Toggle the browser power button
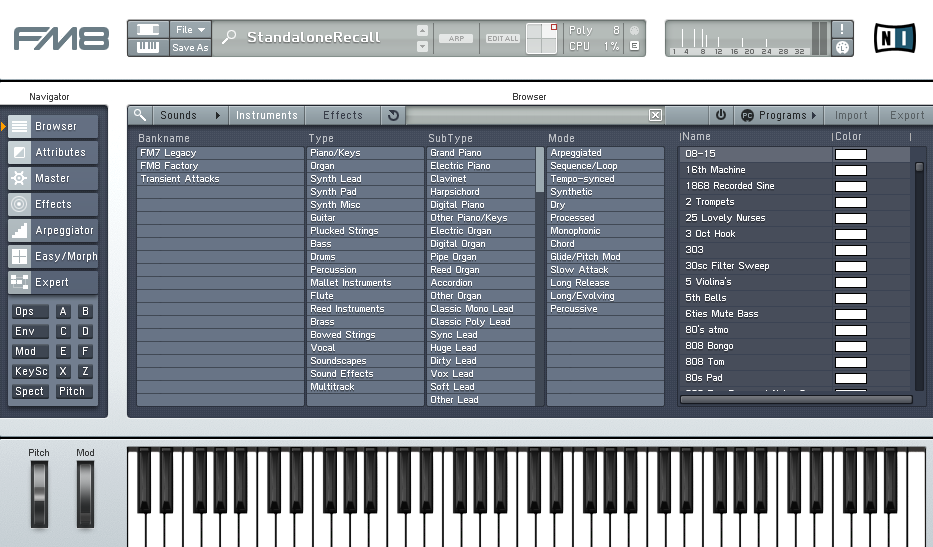 click(x=720, y=115)
